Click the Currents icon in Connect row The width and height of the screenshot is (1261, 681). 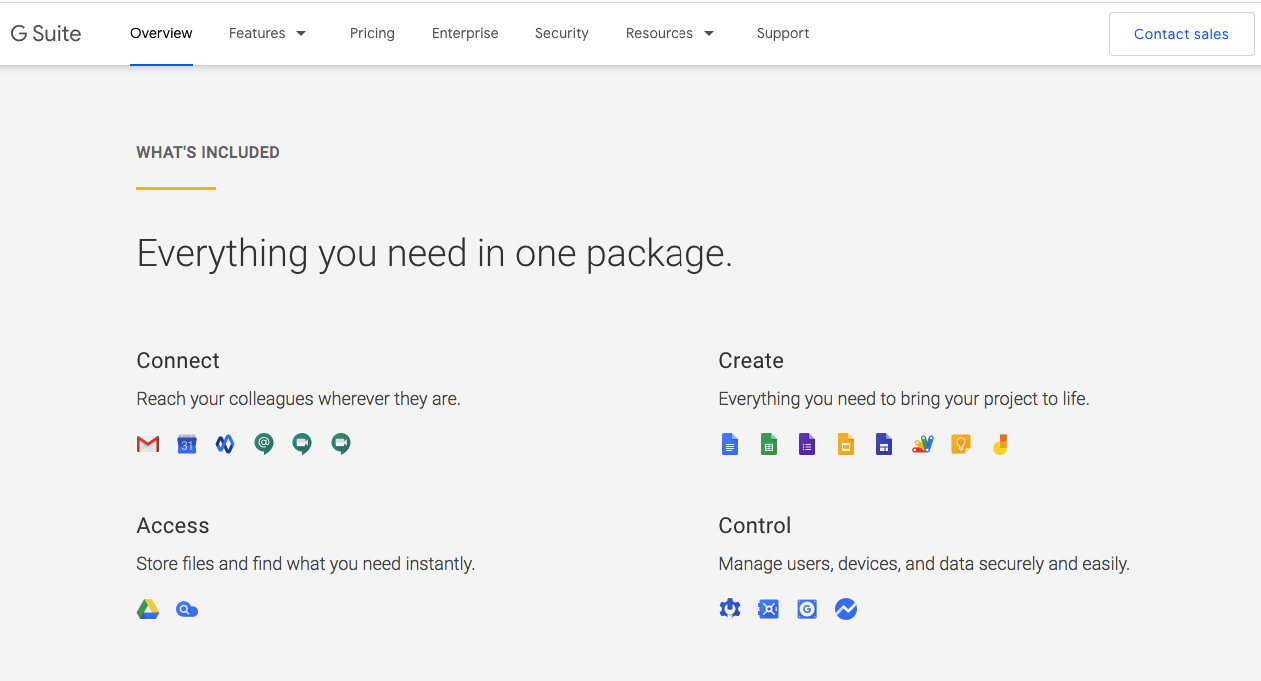[x=225, y=444]
